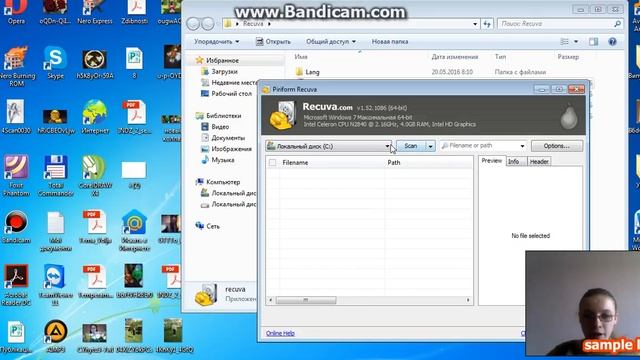Switch to the Header tab
This screenshot has height=360, width=640.
coord(539,162)
